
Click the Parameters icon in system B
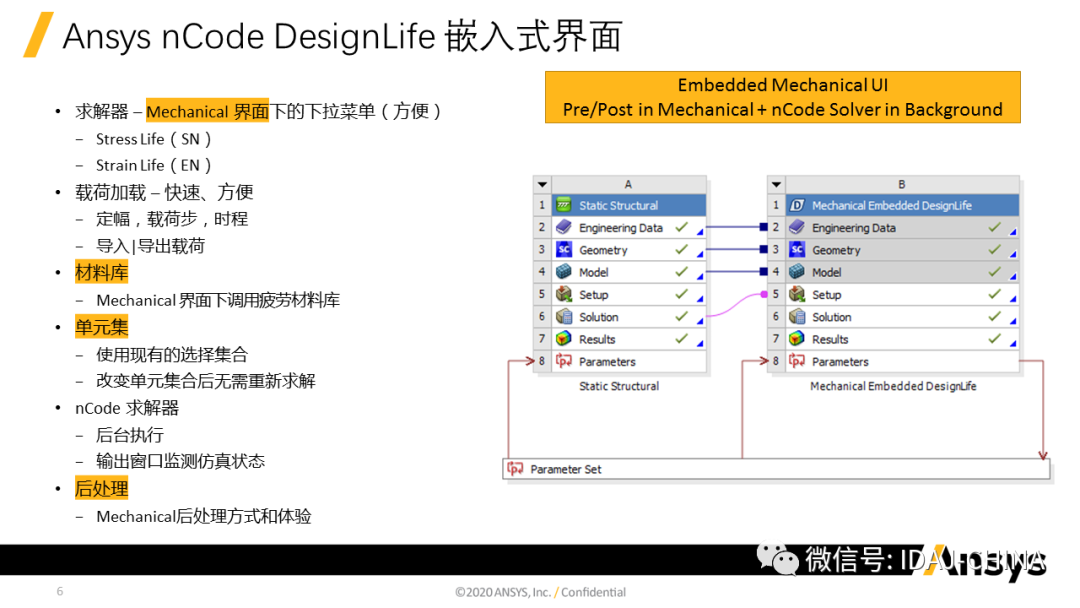click(797, 361)
